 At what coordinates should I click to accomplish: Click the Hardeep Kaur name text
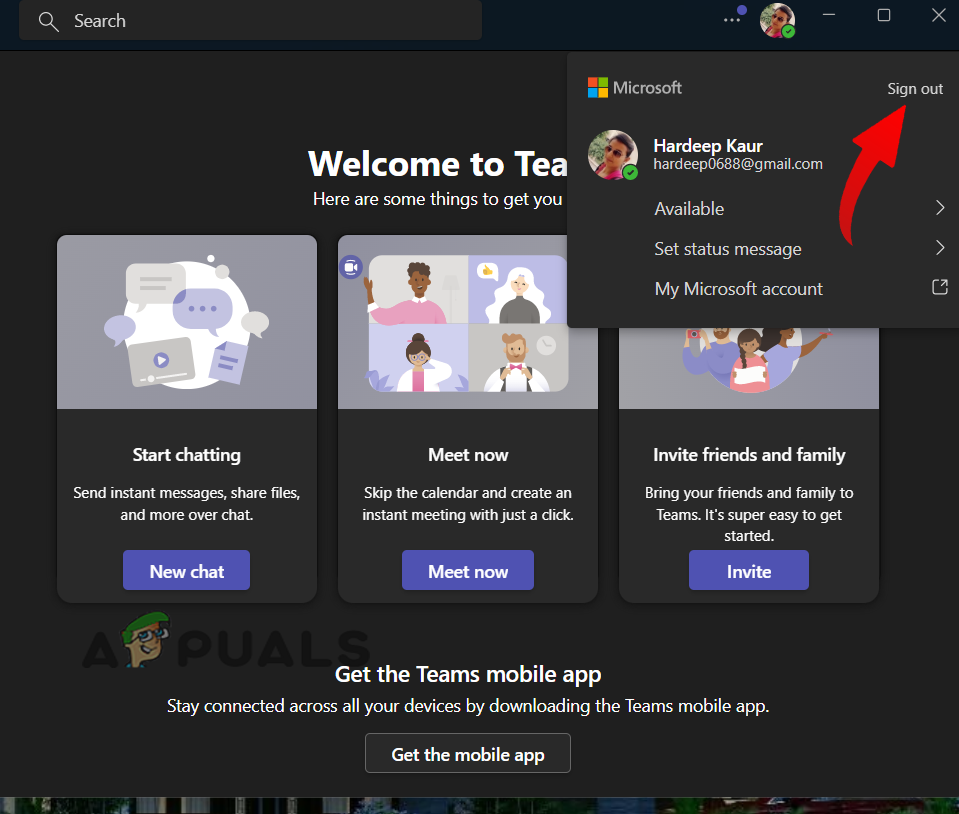click(708, 146)
